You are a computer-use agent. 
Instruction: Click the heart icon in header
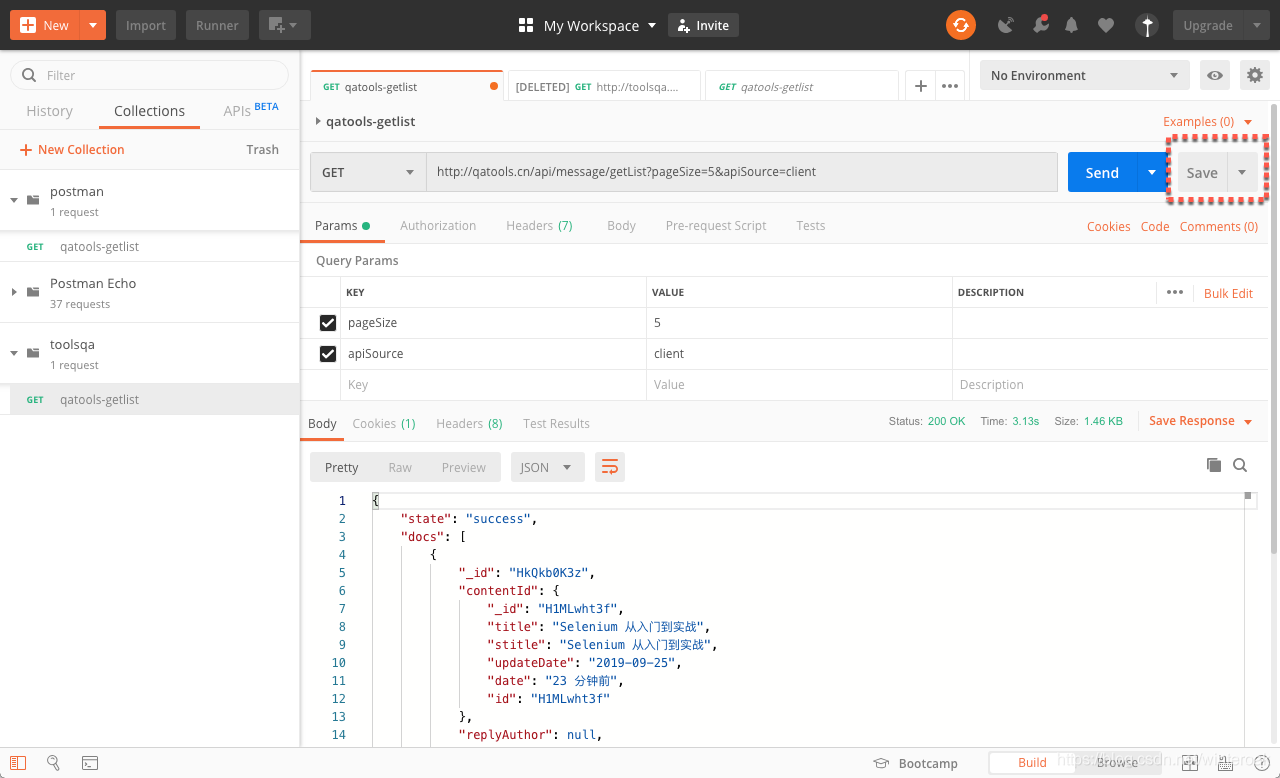[x=1105, y=25]
